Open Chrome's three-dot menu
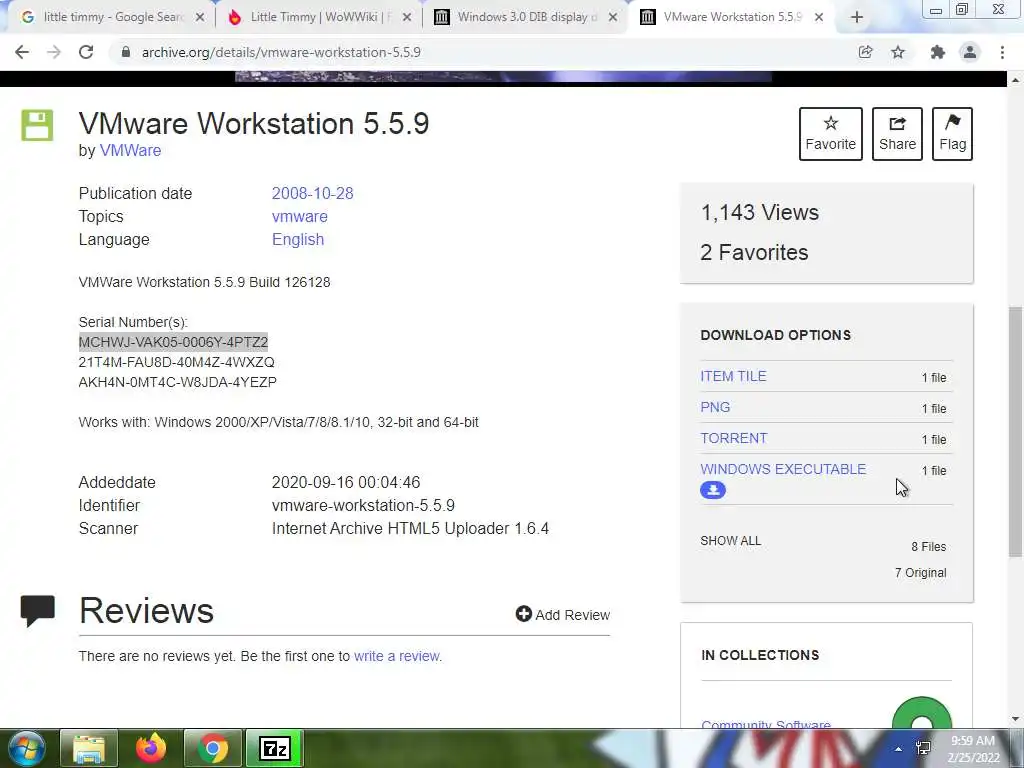Screen dimensions: 1024x768 [1002, 52]
